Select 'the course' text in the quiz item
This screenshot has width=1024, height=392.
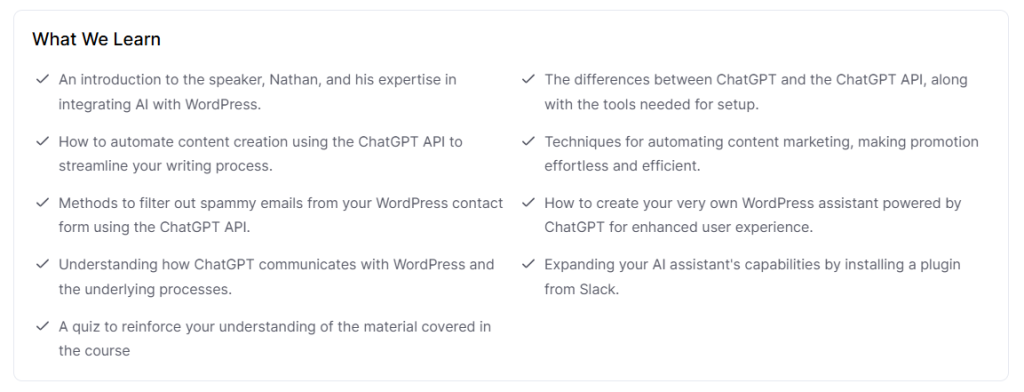click(x=94, y=351)
